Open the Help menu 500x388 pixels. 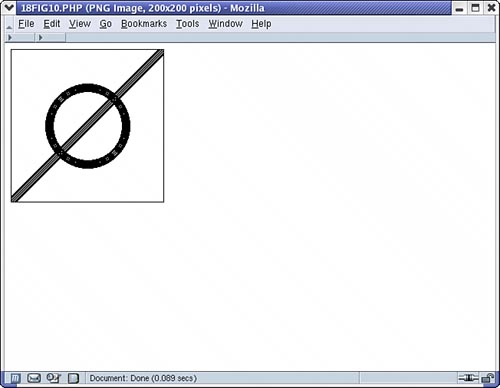pyautogui.click(x=261, y=24)
